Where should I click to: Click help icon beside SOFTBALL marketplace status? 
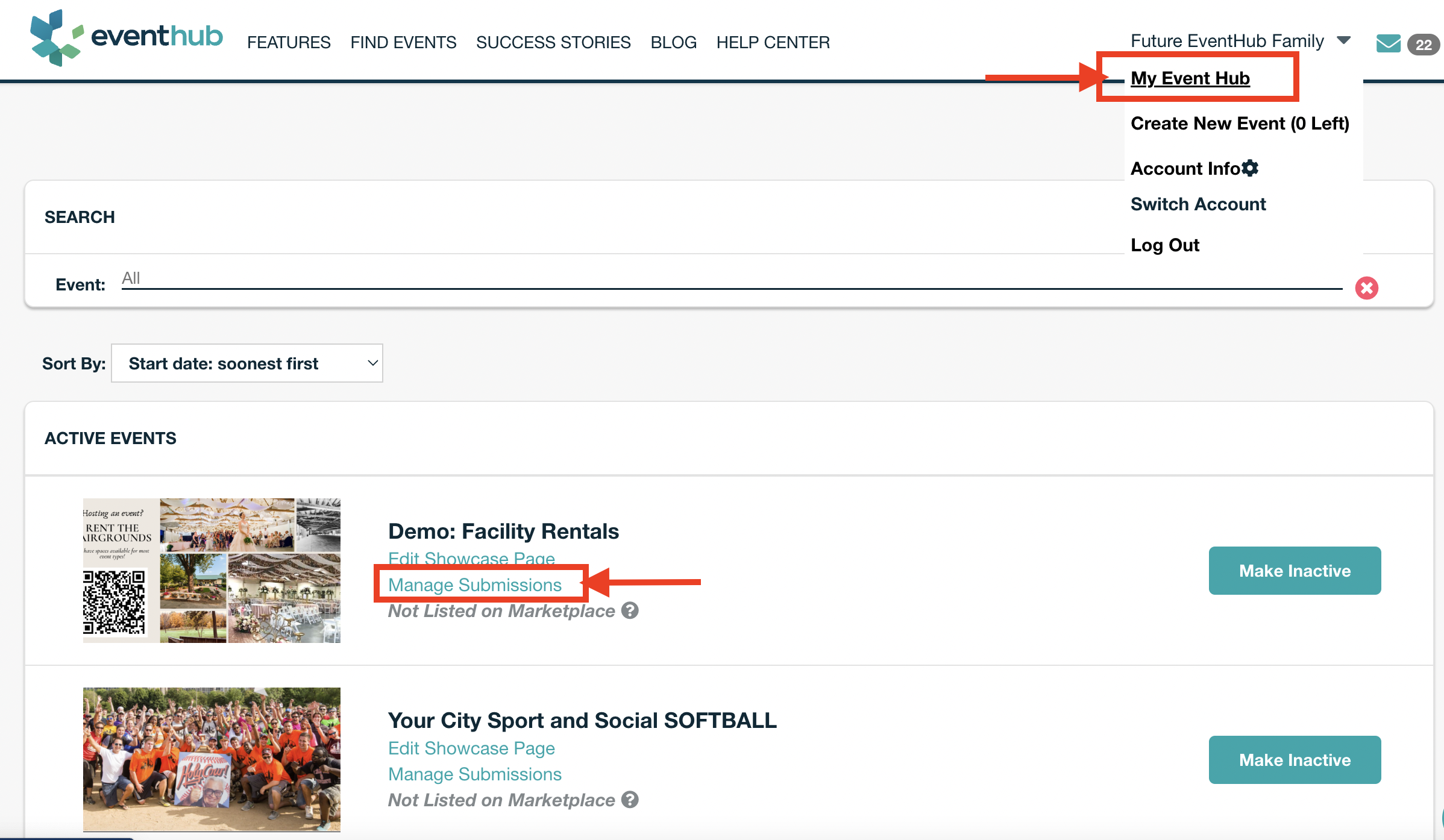coord(630,800)
